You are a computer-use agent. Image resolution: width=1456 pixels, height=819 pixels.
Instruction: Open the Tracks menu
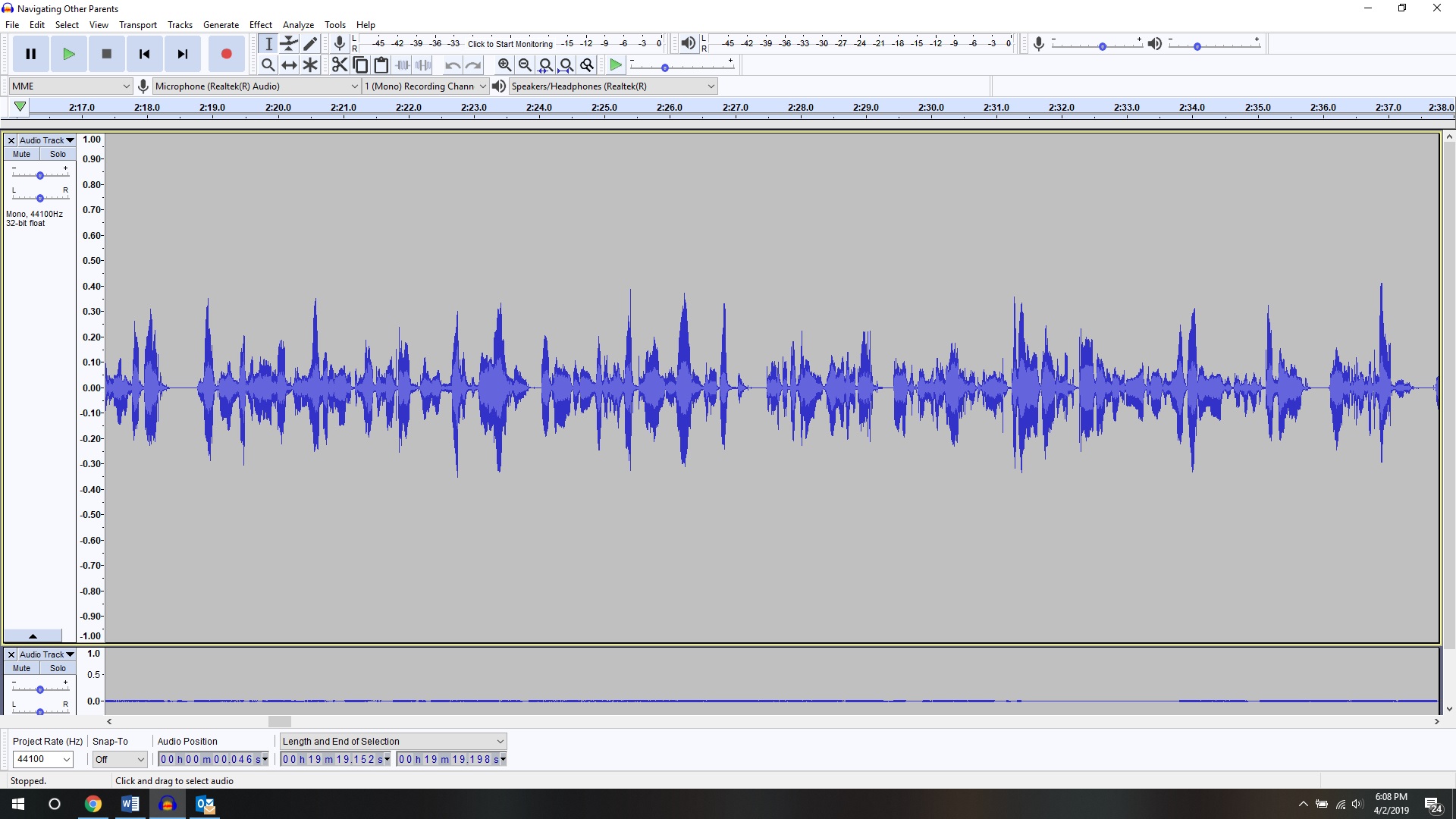coord(180,25)
